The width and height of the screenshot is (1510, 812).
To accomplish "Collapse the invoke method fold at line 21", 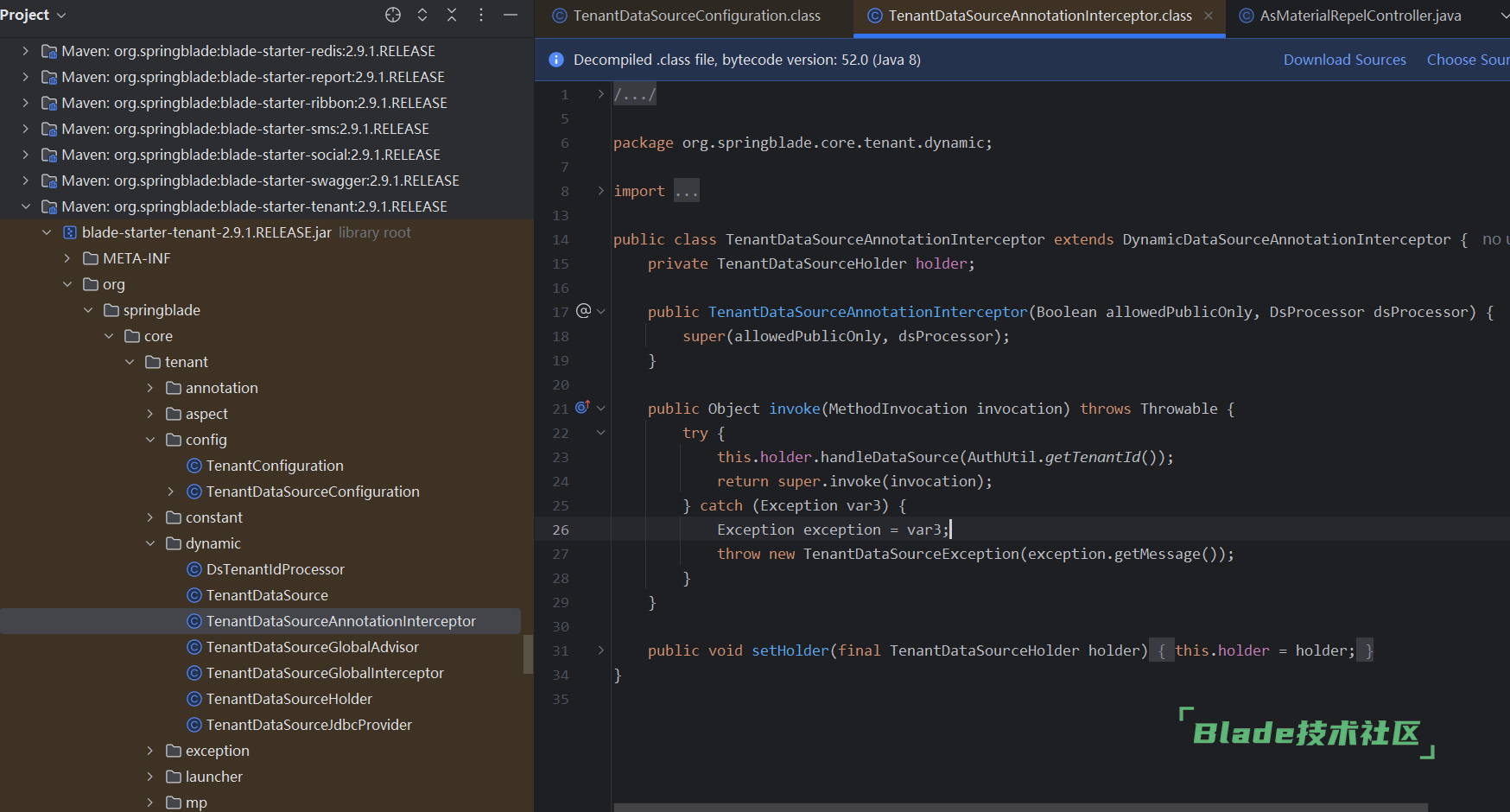I will click(x=601, y=409).
